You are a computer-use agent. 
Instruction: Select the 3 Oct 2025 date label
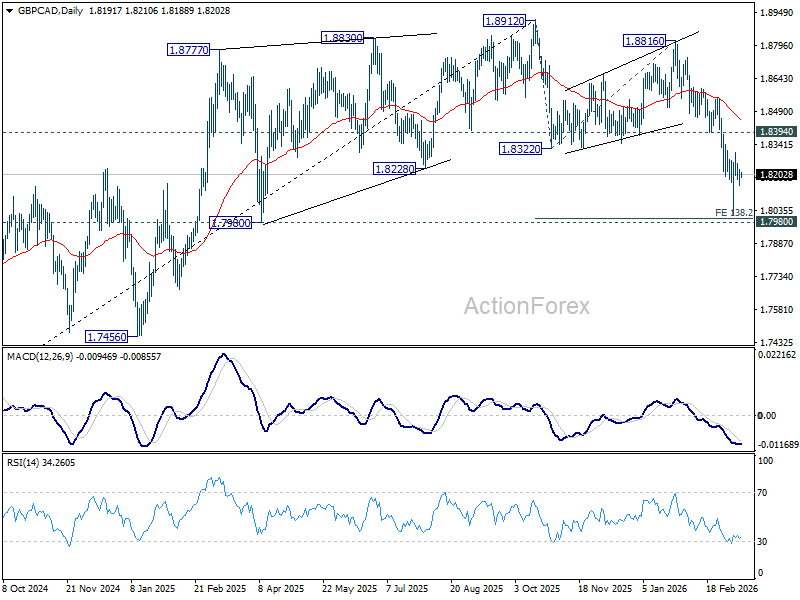pos(537,589)
